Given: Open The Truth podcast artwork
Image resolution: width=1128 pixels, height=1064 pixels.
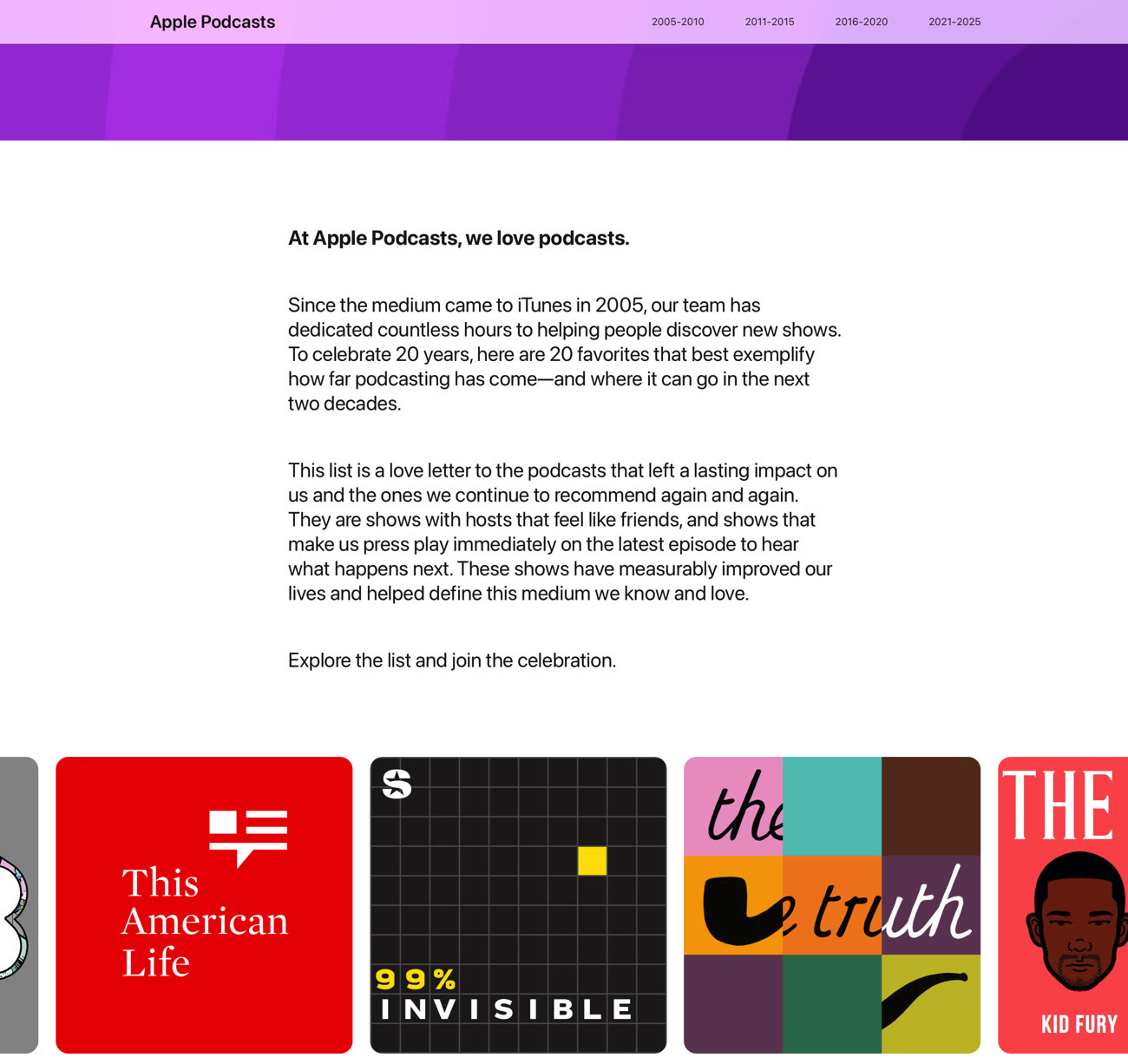Looking at the screenshot, I should pos(832,905).
